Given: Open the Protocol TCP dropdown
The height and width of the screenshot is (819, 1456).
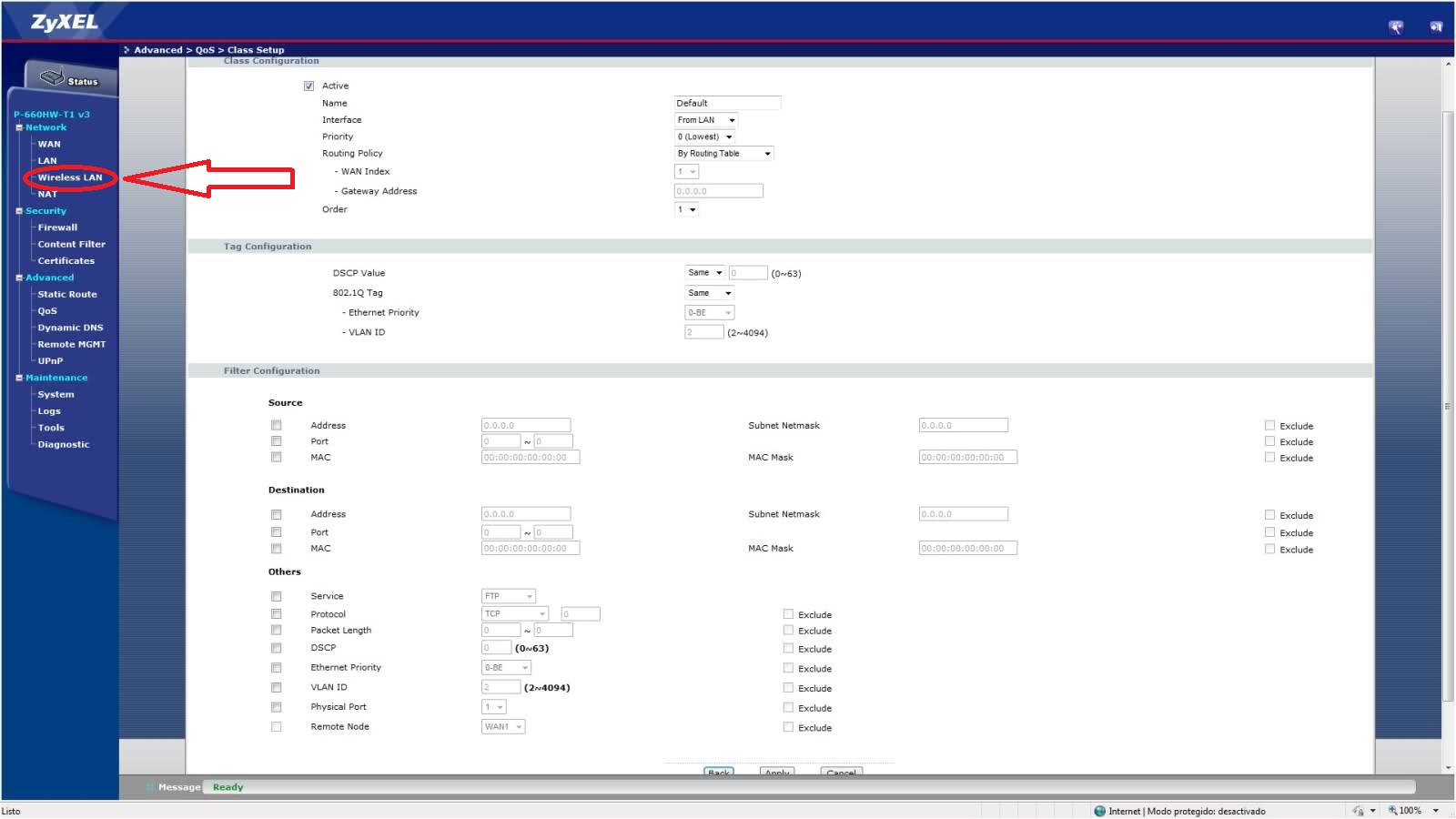Looking at the screenshot, I should (514, 613).
